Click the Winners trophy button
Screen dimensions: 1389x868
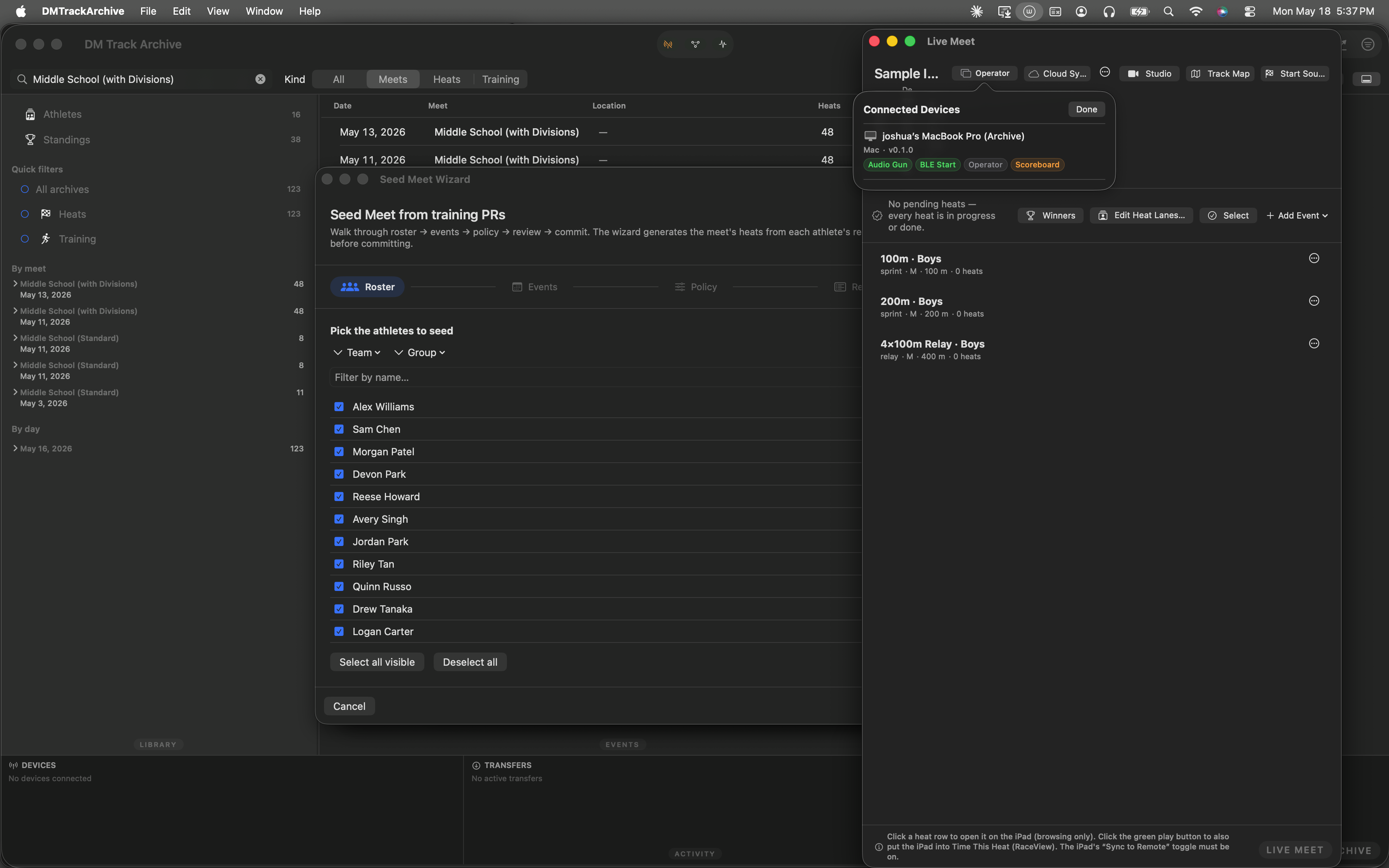[x=1050, y=215]
